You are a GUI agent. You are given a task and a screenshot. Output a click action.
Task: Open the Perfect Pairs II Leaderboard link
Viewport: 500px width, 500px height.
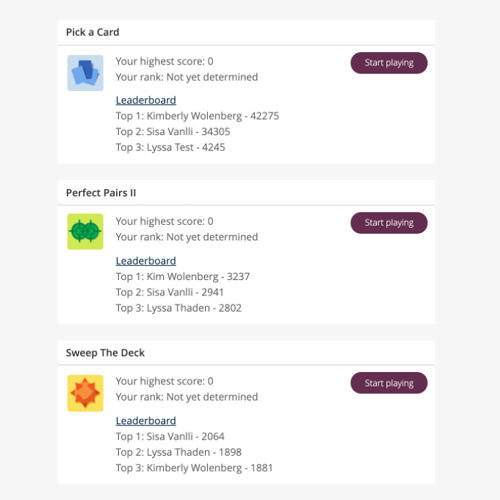146,261
